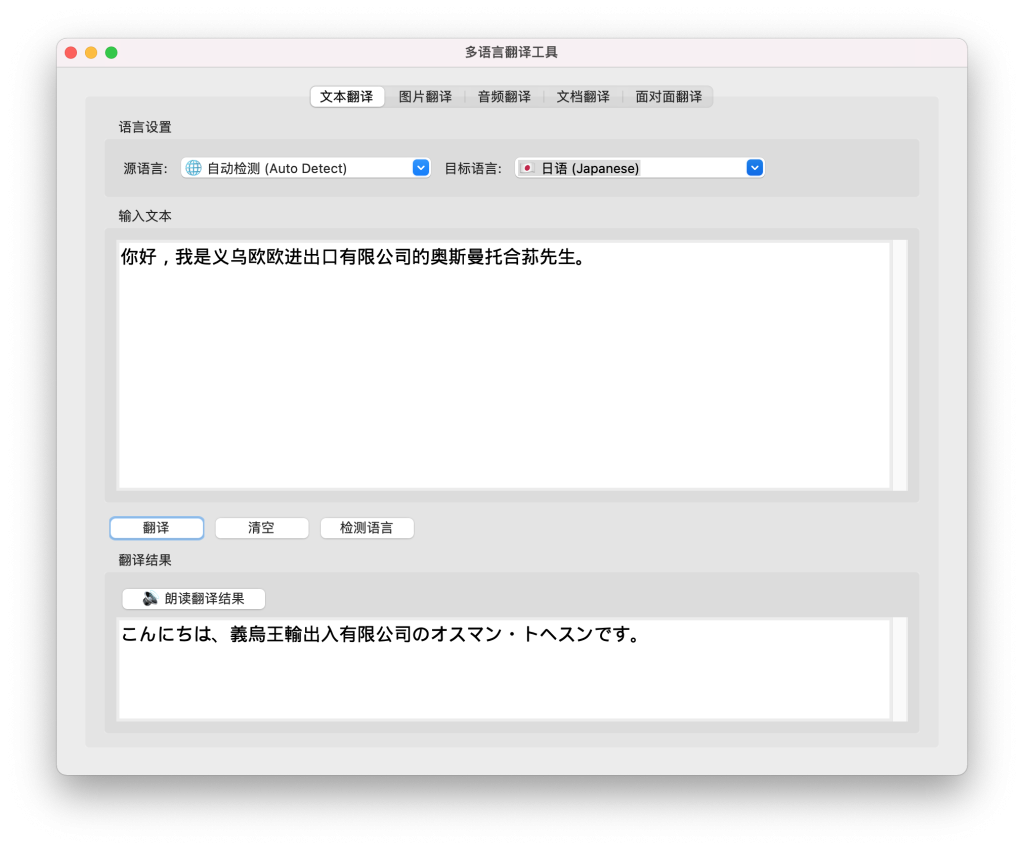The image size is (1024, 850).
Task: Clear the text with 清空 button
Action: (262, 528)
